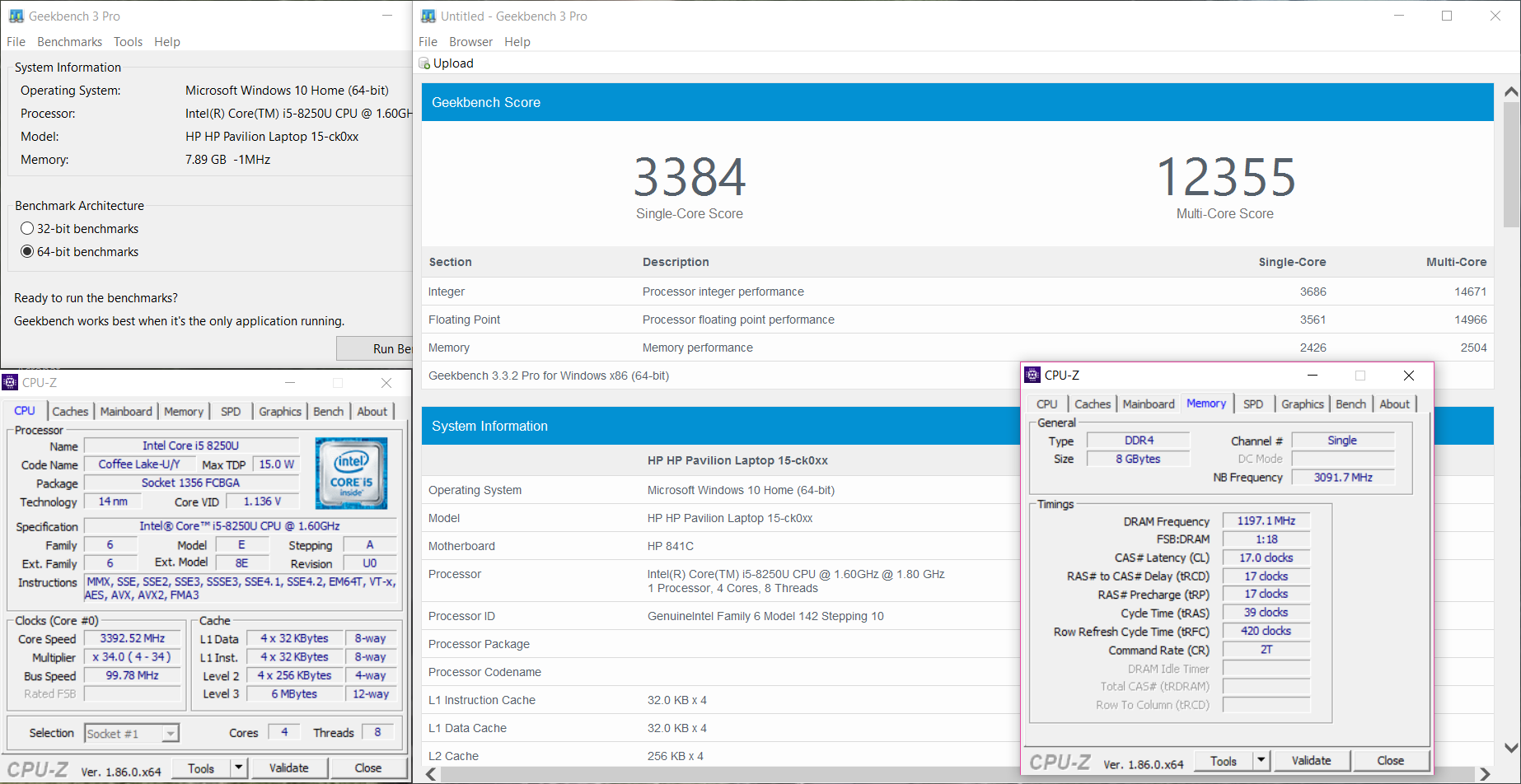
Task: Click horizontal scroll right arrow in results
Action: (1485, 774)
